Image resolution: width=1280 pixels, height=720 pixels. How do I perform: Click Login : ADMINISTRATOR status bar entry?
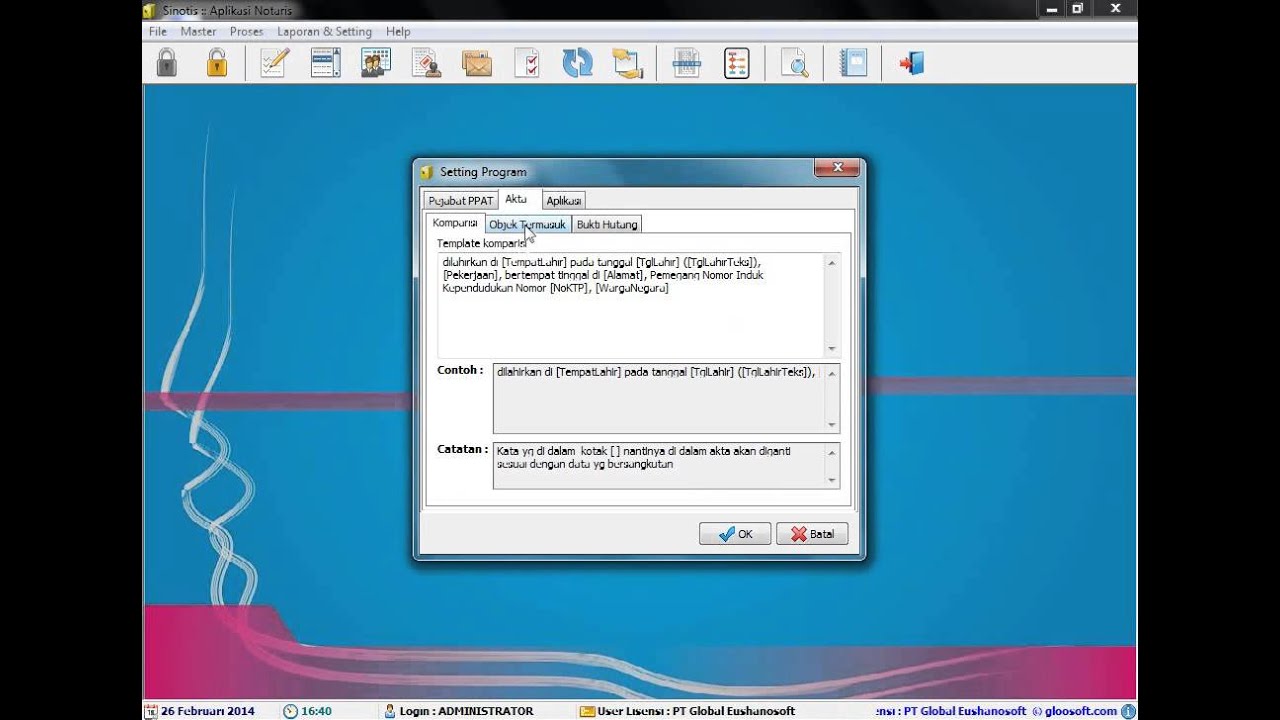[466, 711]
